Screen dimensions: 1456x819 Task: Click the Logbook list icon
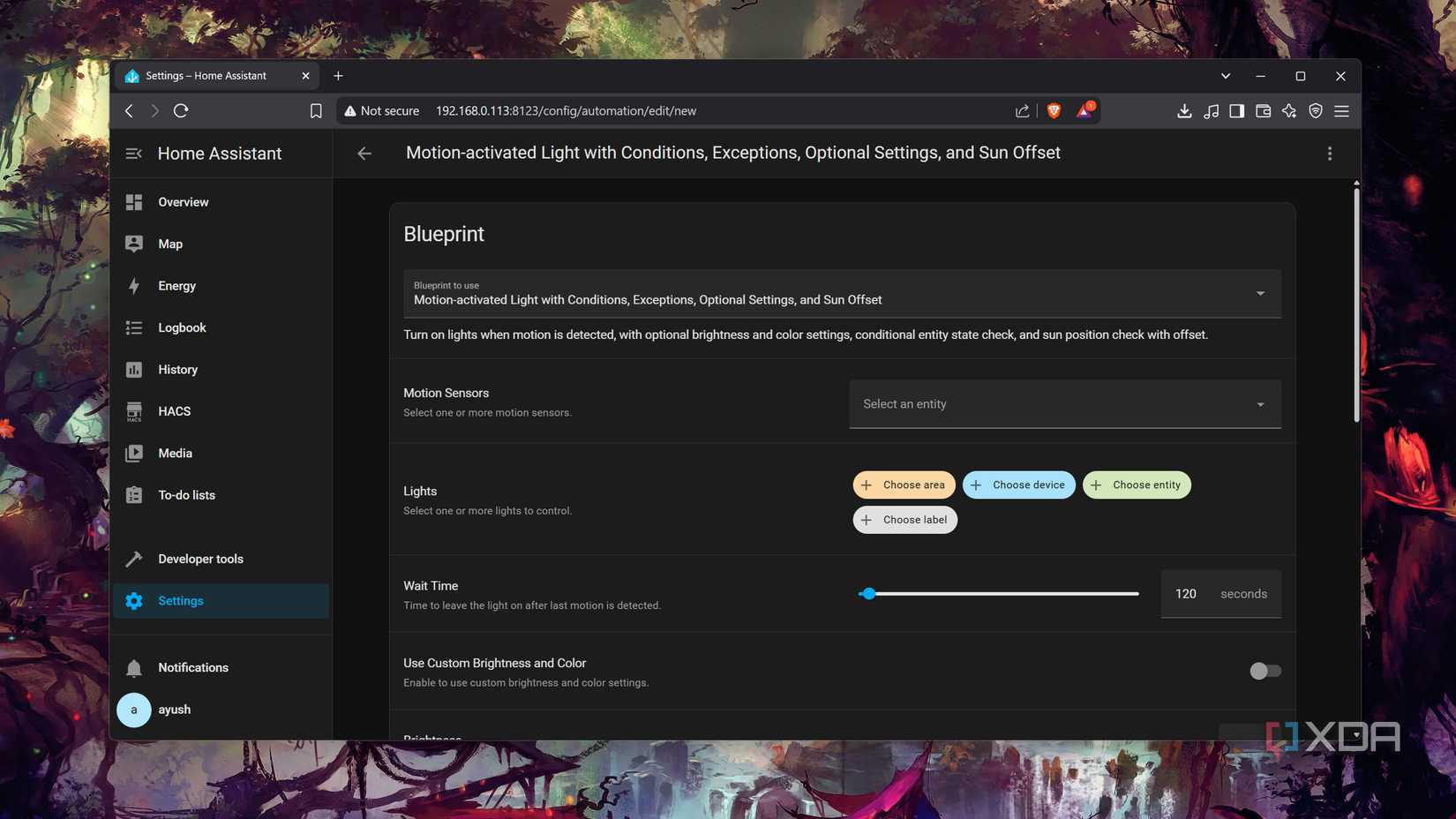(x=134, y=327)
